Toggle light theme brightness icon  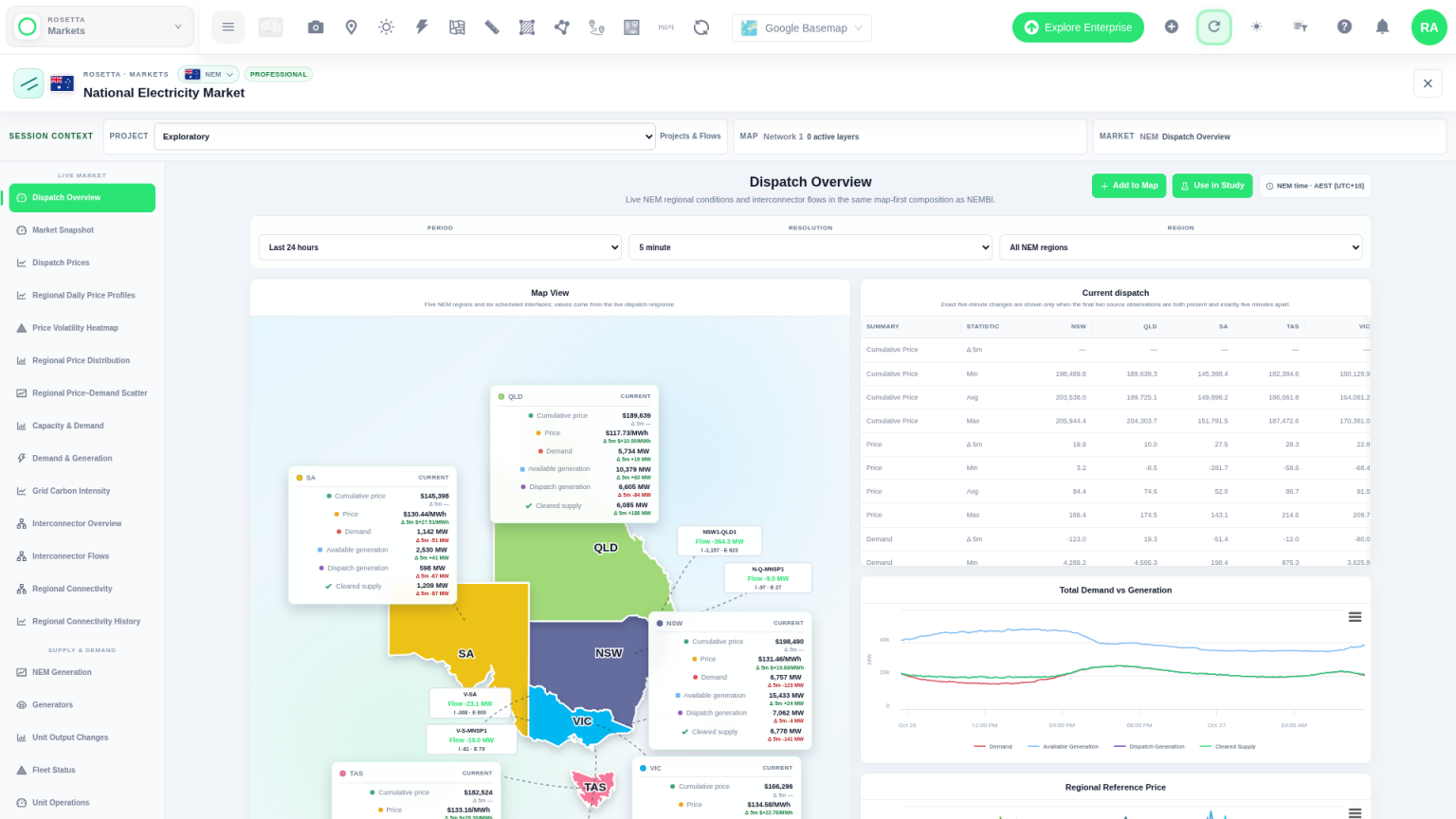click(x=1257, y=27)
